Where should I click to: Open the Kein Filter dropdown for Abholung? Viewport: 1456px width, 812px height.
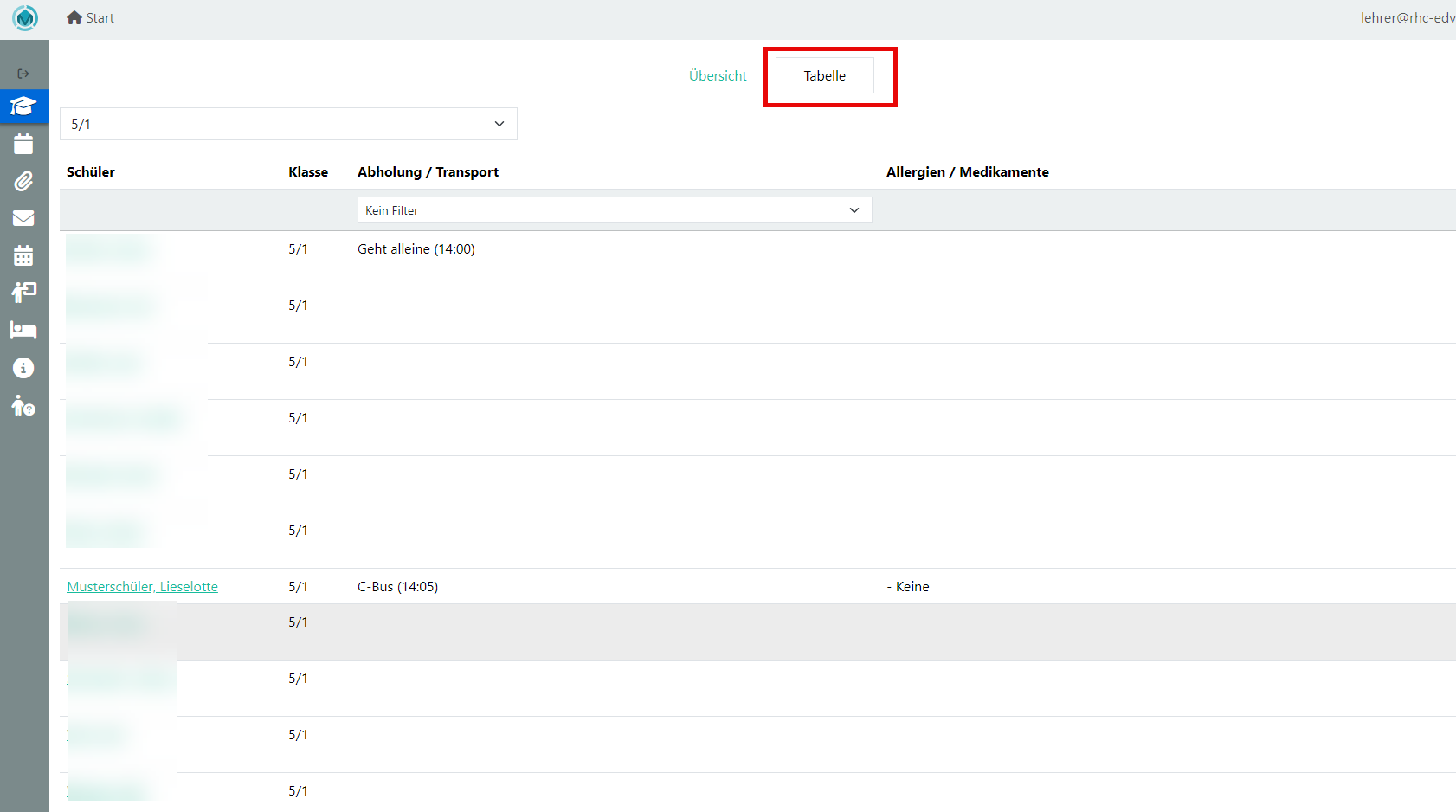[x=615, y=210]
